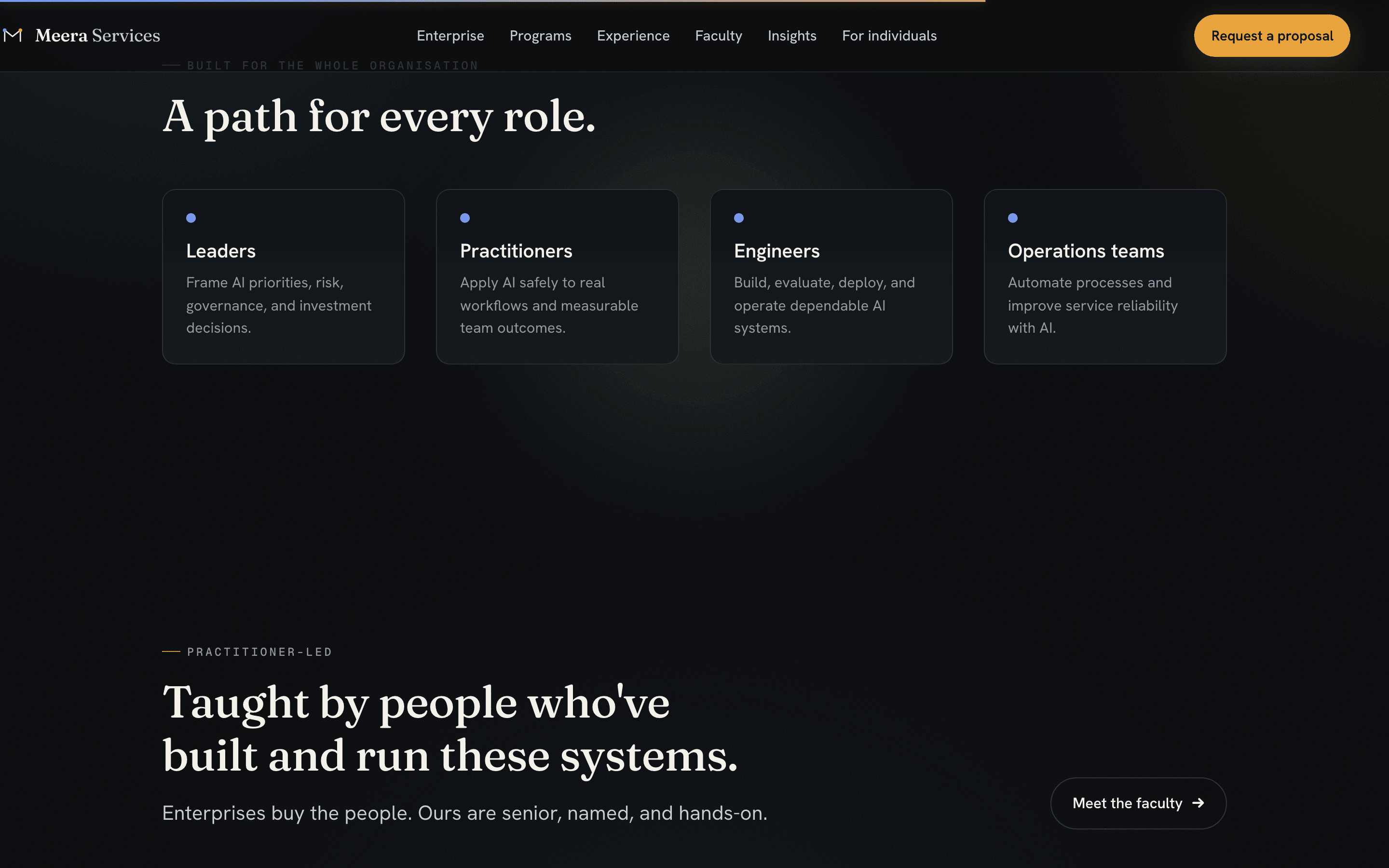Open the Meera Services home link
Image resolution: width=1389 pixels, height=868 pixels.
(81, 36)
